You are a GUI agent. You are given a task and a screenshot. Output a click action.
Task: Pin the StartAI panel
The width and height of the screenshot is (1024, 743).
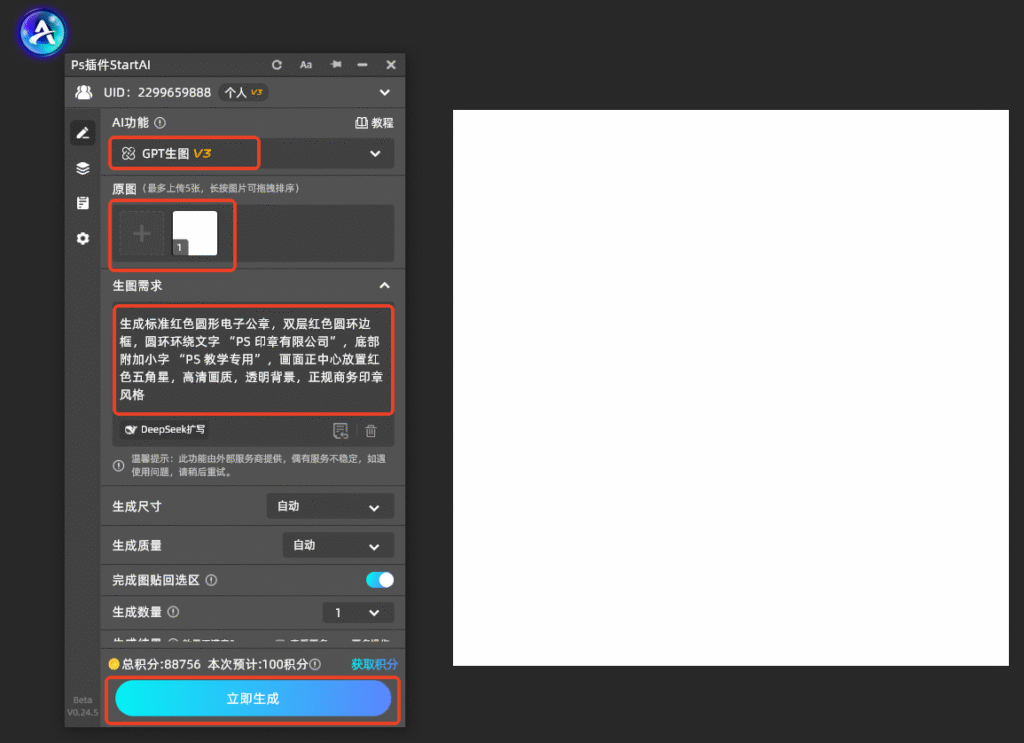(336, 64)
